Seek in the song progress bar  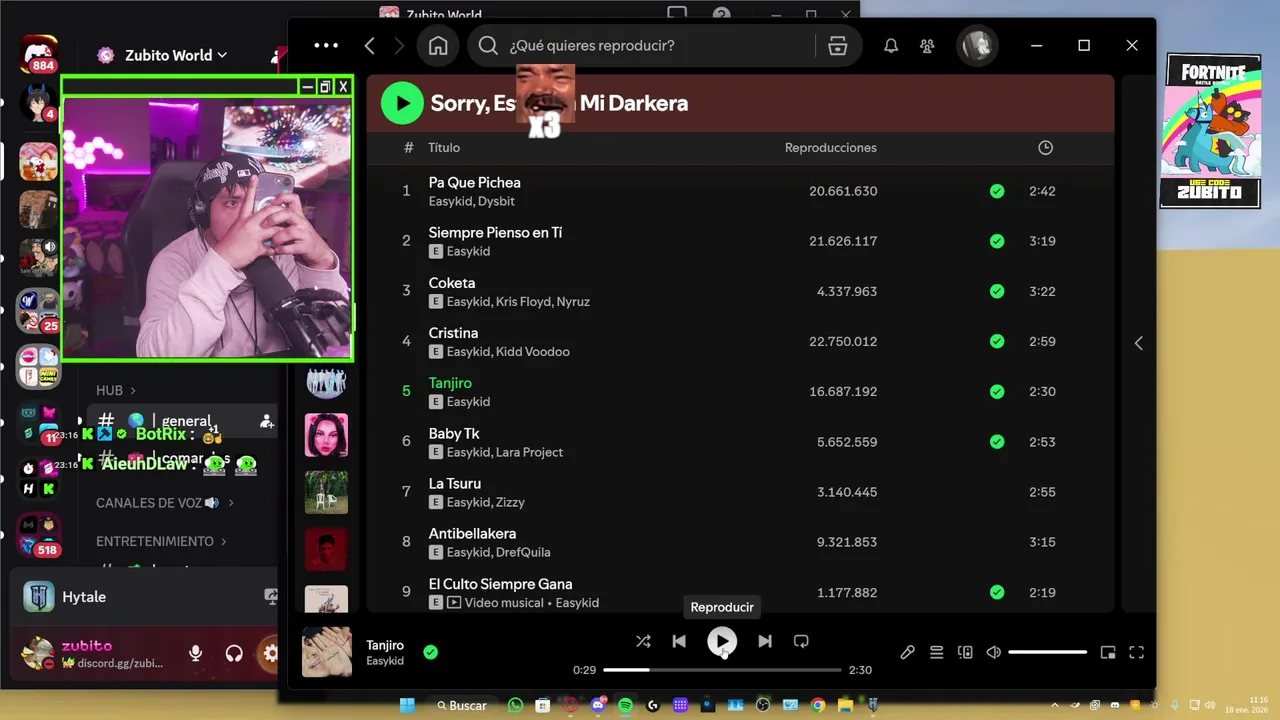tap(722, 670)
